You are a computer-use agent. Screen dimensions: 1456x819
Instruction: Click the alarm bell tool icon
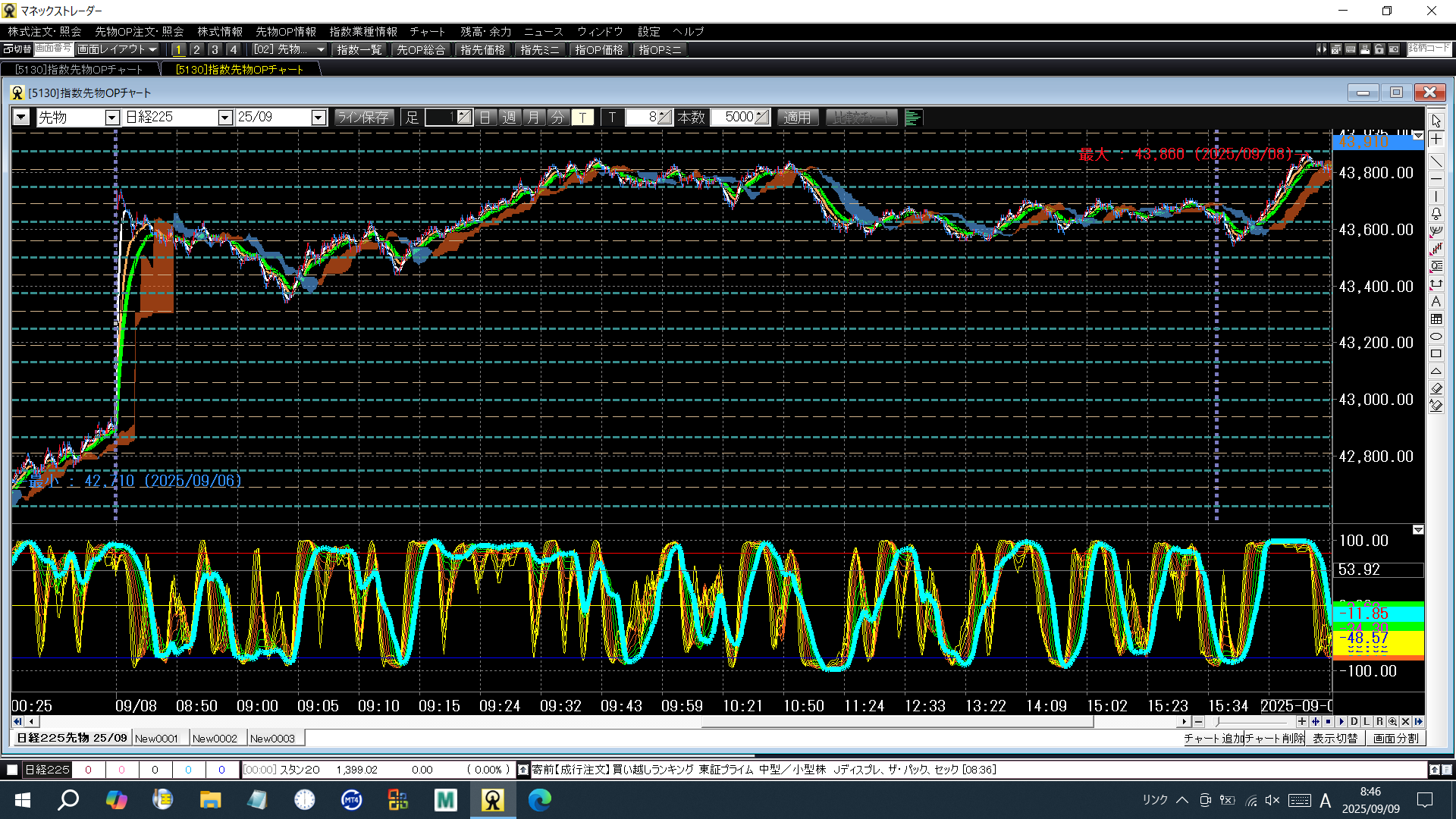tap(1436, 214)
